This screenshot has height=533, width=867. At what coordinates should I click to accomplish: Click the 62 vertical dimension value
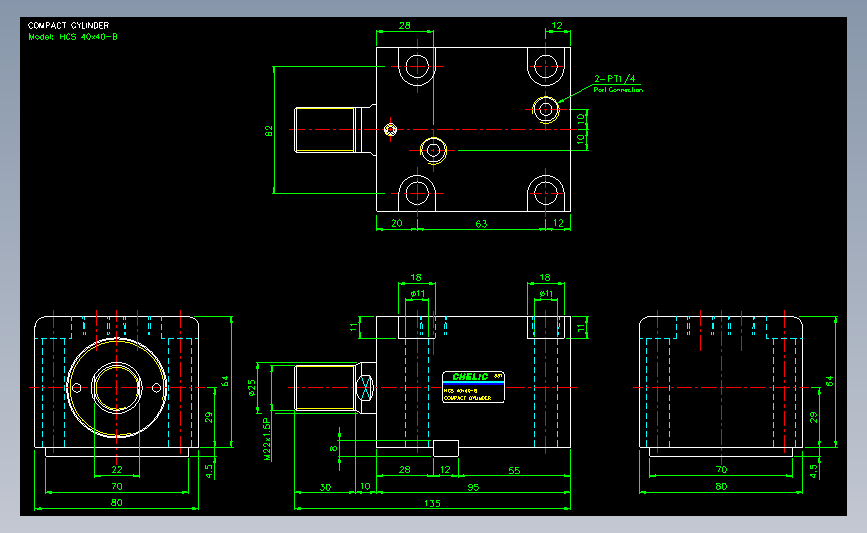pyautogui.click(x=269, y=131)
